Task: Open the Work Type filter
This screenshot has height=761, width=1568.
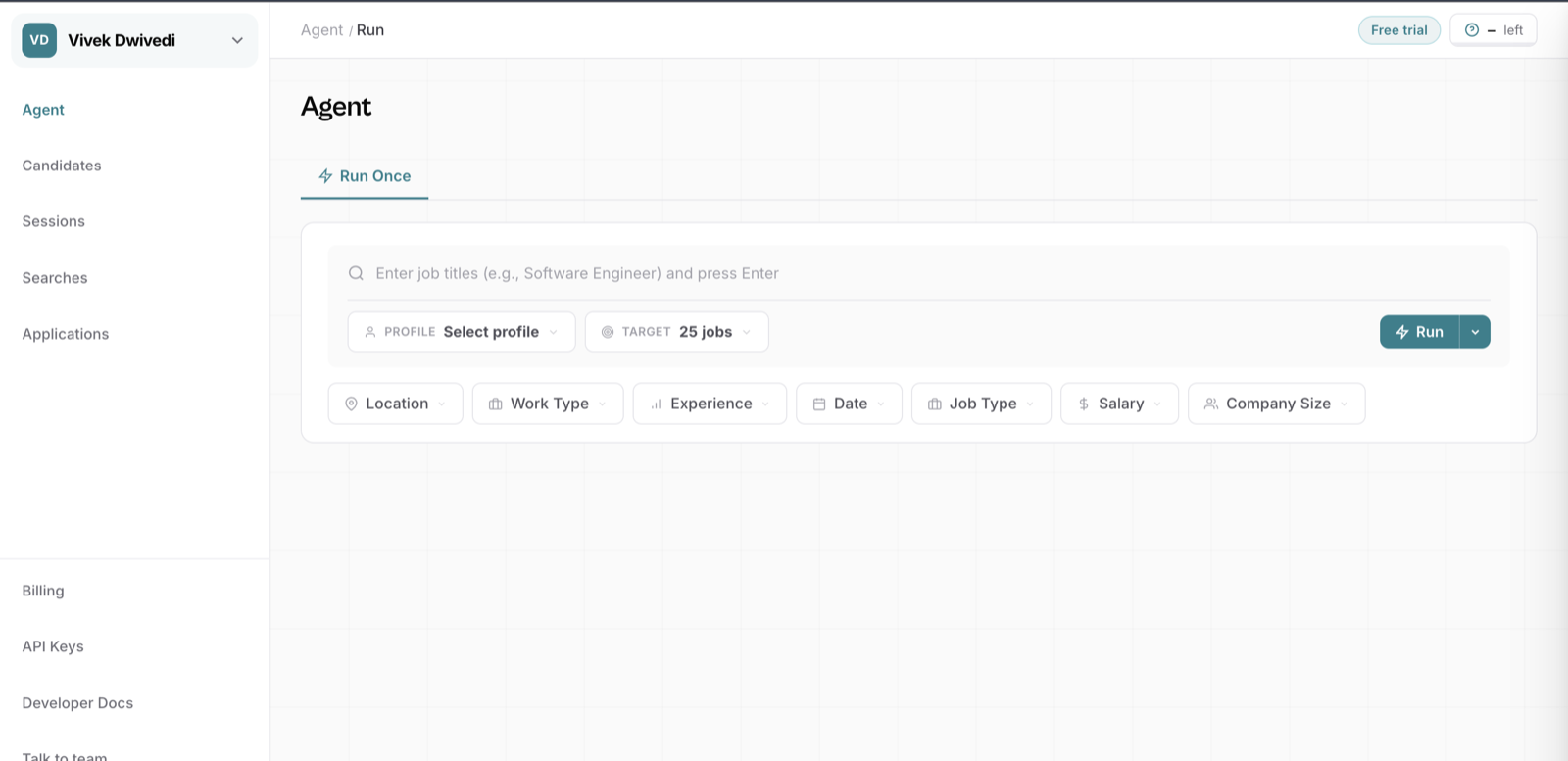Action: click(548, 404)
